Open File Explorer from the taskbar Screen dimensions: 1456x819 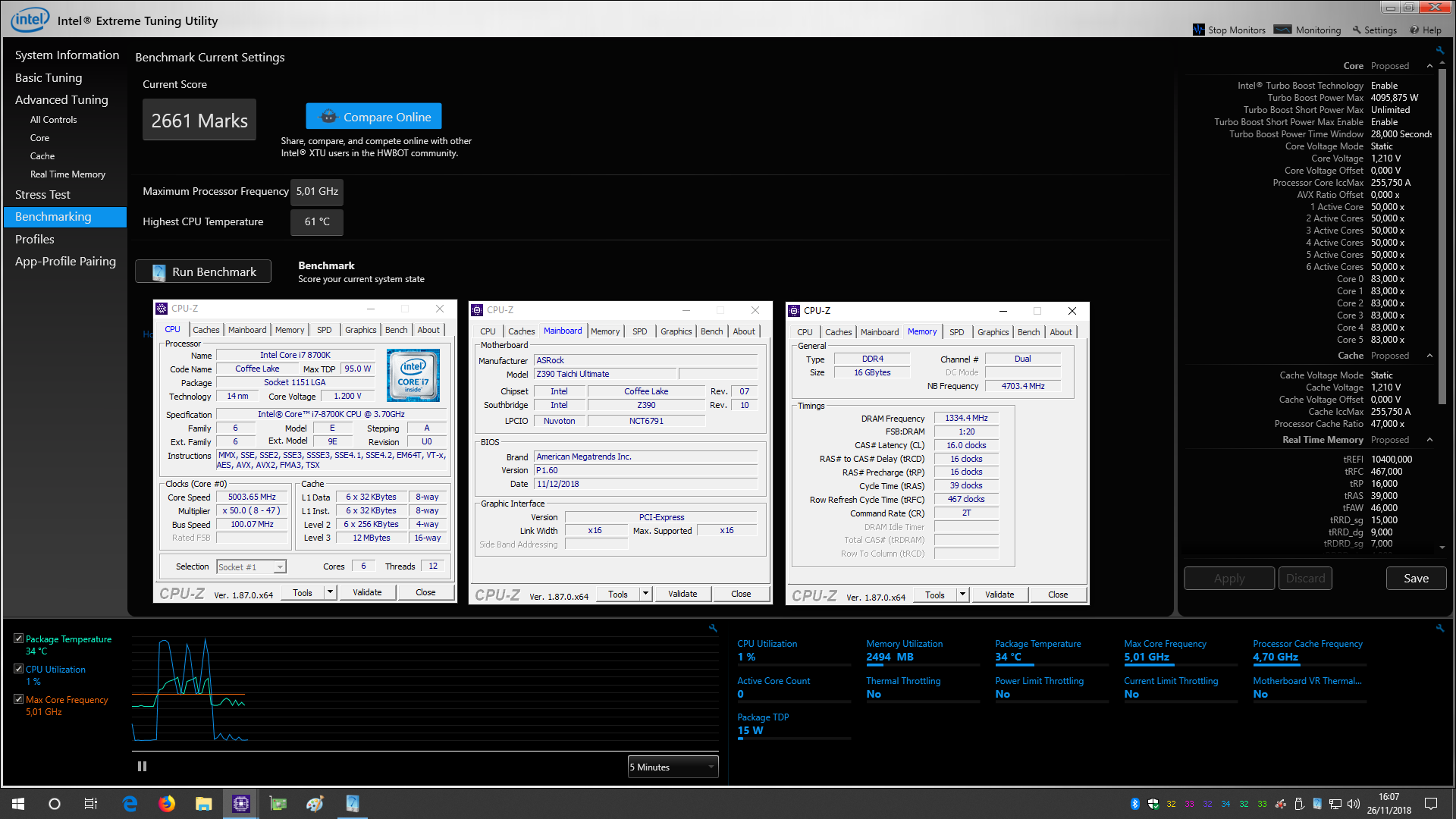203,804
